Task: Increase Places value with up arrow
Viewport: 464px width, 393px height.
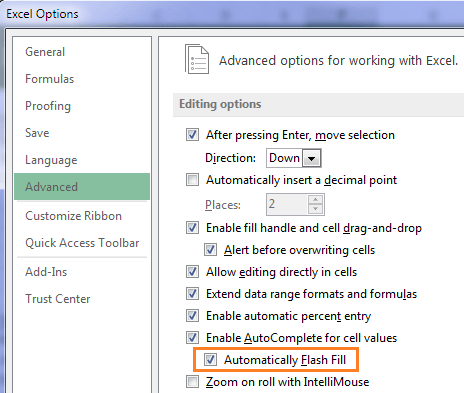Action: coord(315,200)
